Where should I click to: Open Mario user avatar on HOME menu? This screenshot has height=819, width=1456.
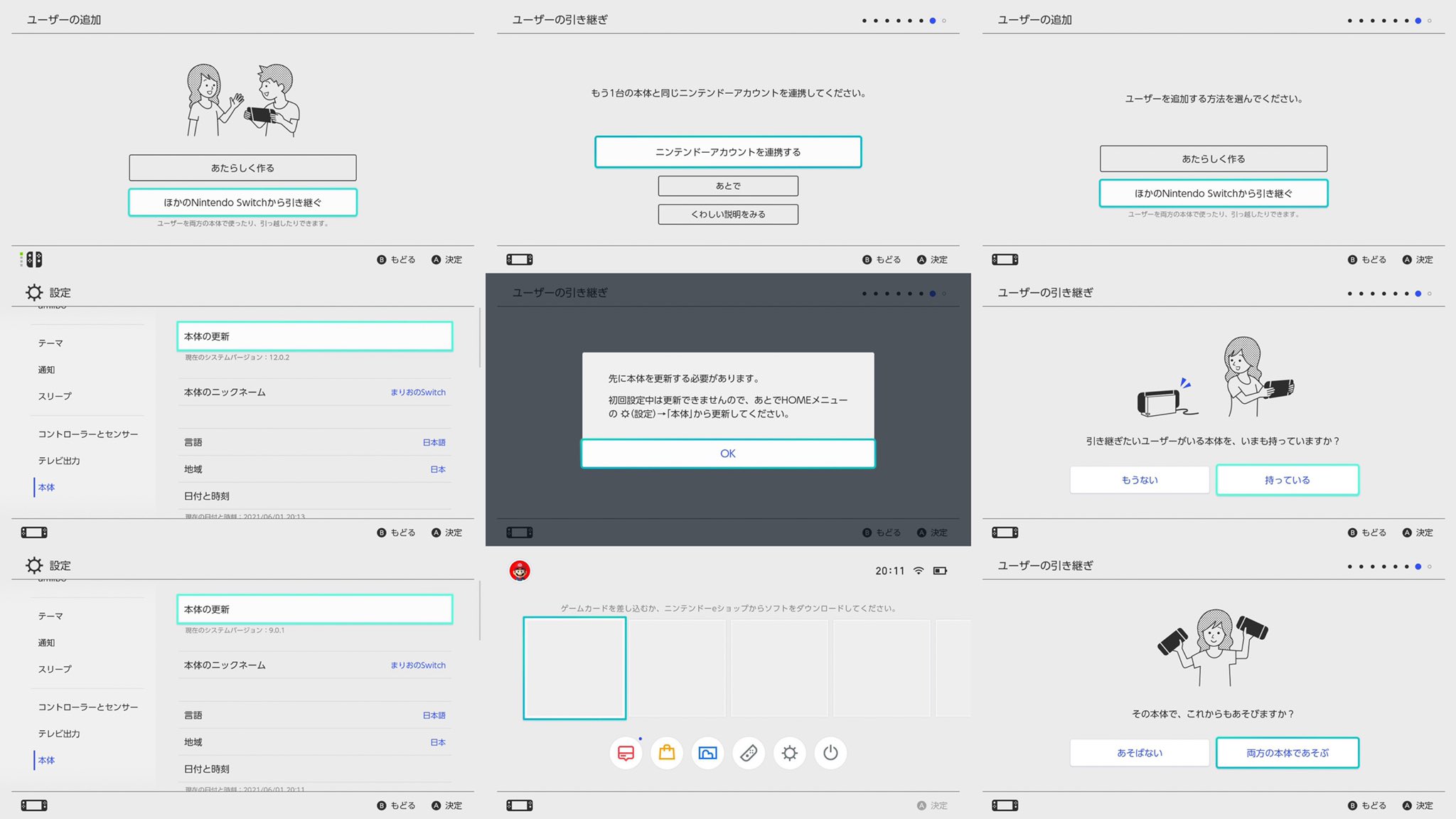click(520, 570)
